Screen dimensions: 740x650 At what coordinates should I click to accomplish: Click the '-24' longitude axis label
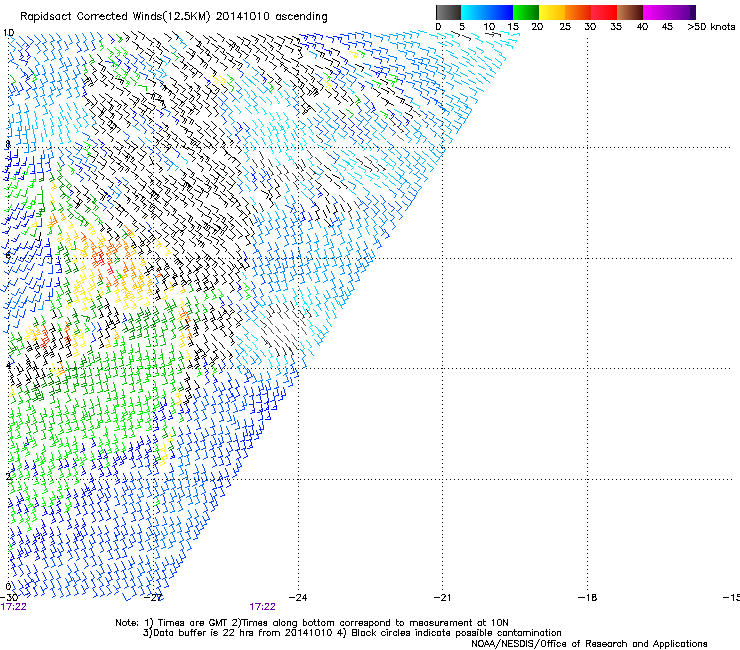point(298,597)
